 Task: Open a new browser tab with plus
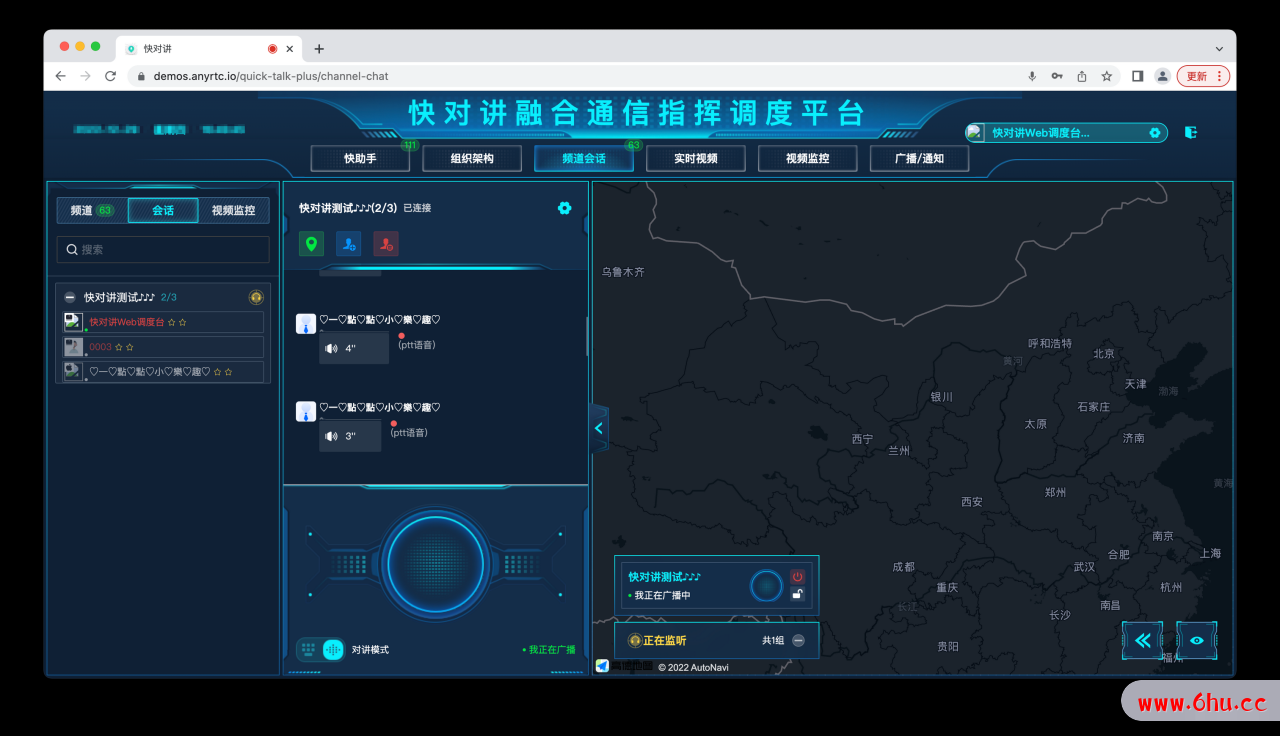tap(319, 48)
